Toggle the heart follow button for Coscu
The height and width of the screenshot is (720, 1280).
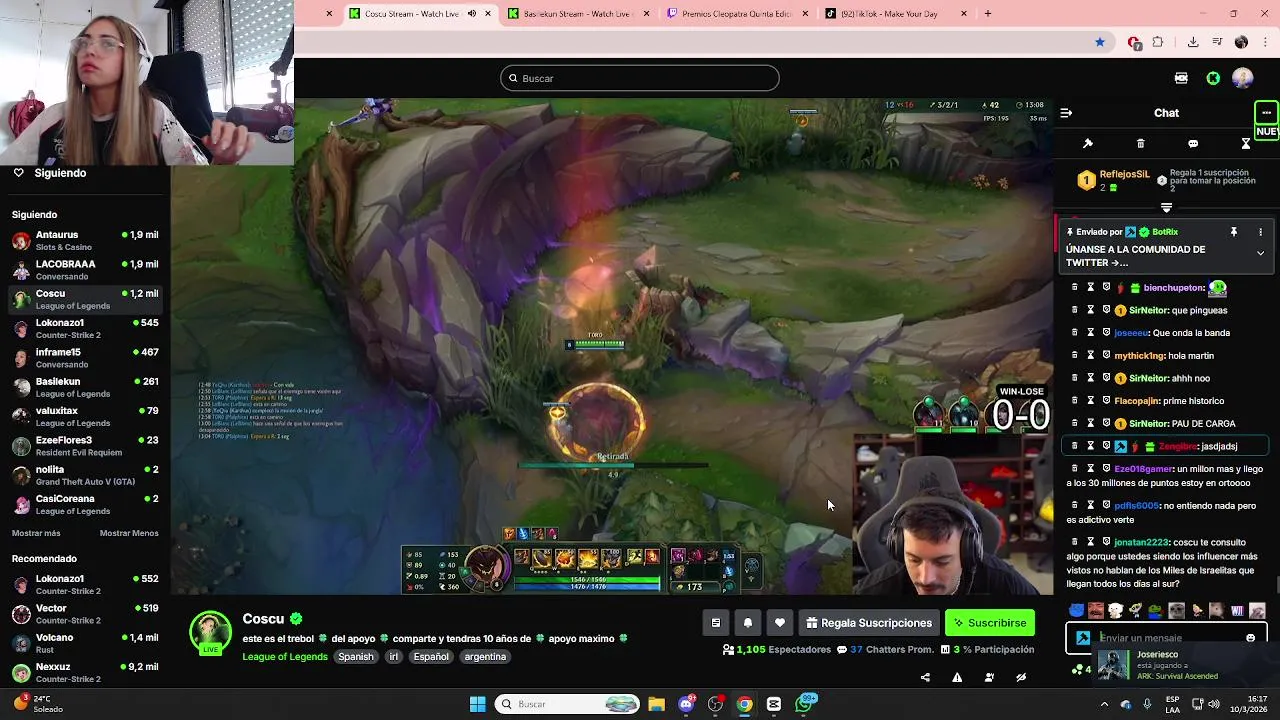click(x=780, y=623)
